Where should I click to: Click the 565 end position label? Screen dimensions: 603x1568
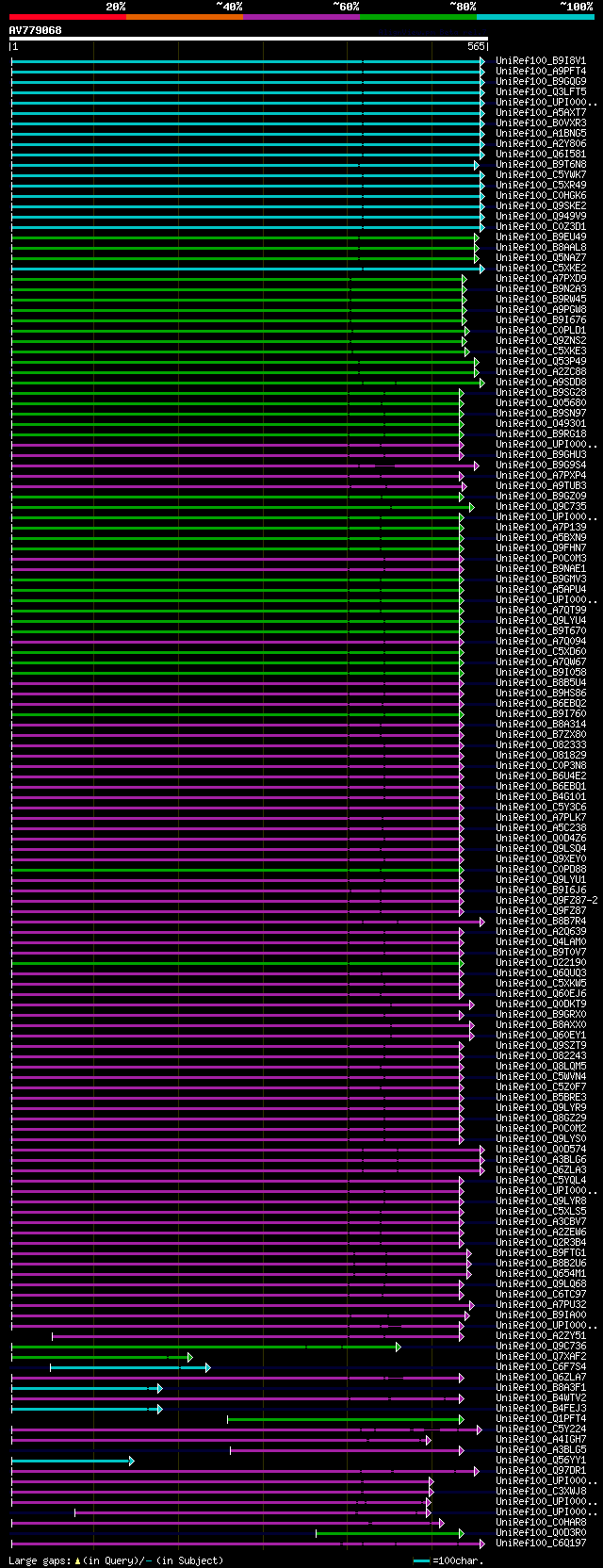click(x=476, y=46)
